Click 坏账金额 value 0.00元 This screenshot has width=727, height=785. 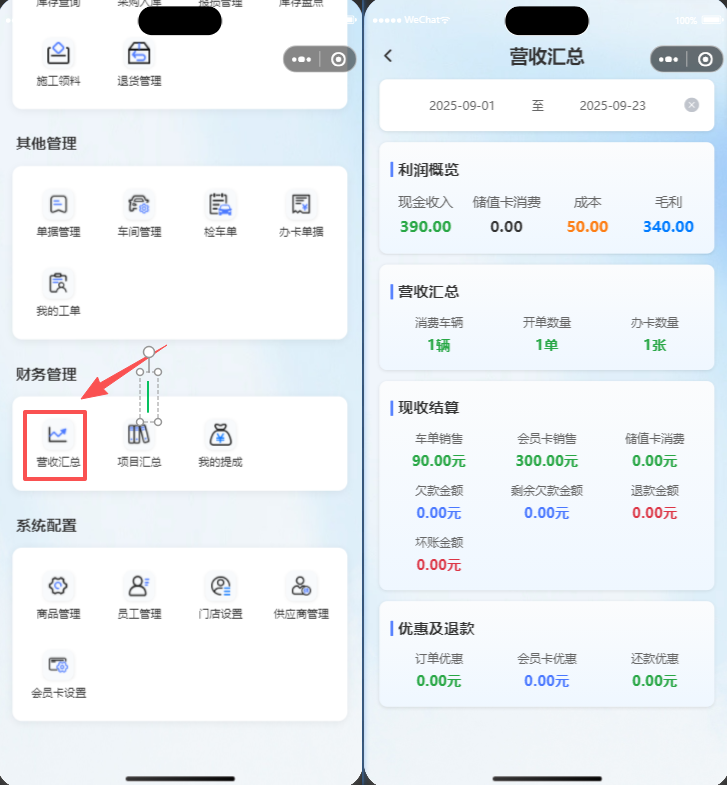[439, 565]
